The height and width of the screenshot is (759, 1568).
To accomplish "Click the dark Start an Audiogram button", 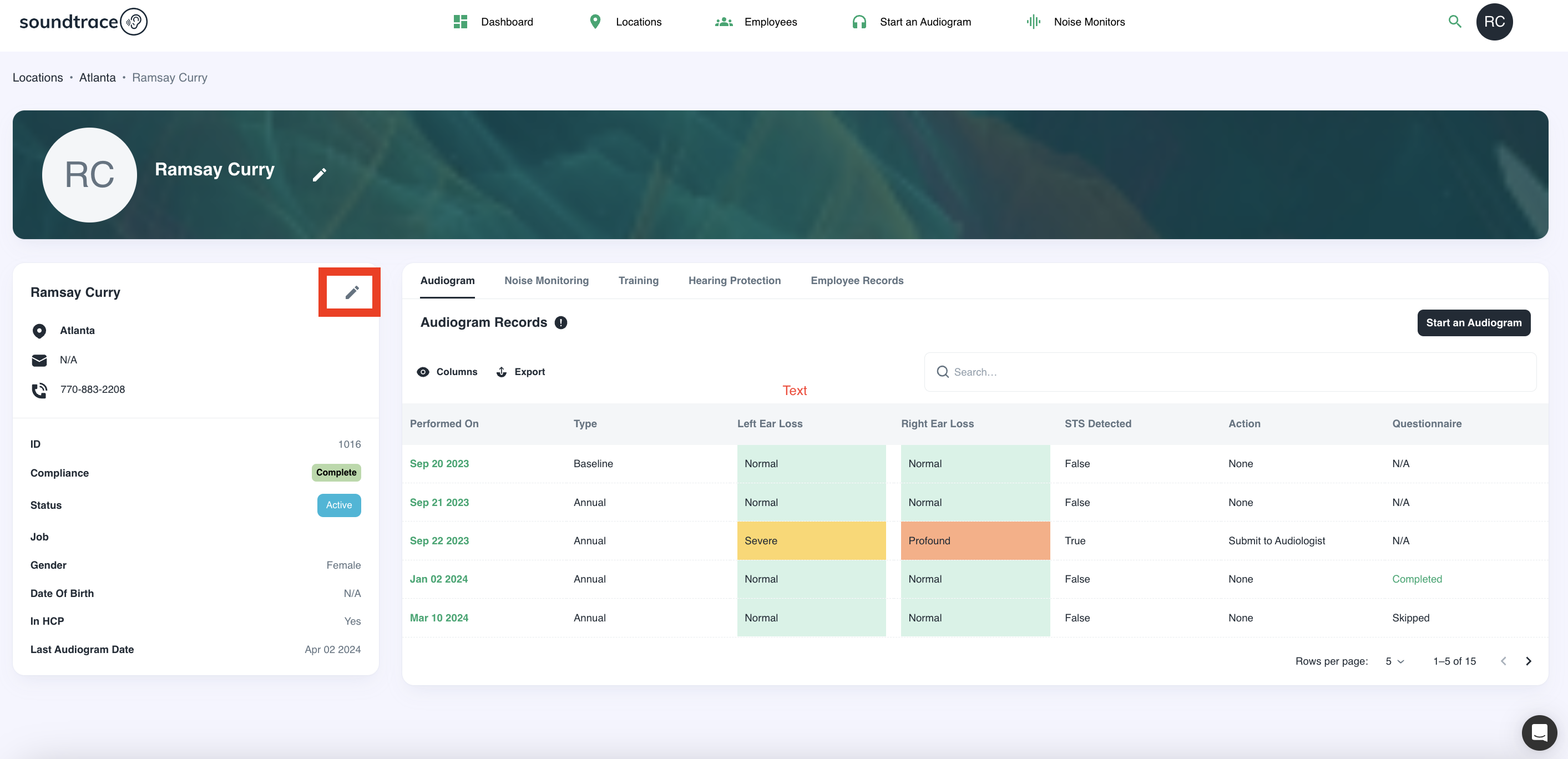I will pos(1473,322).
